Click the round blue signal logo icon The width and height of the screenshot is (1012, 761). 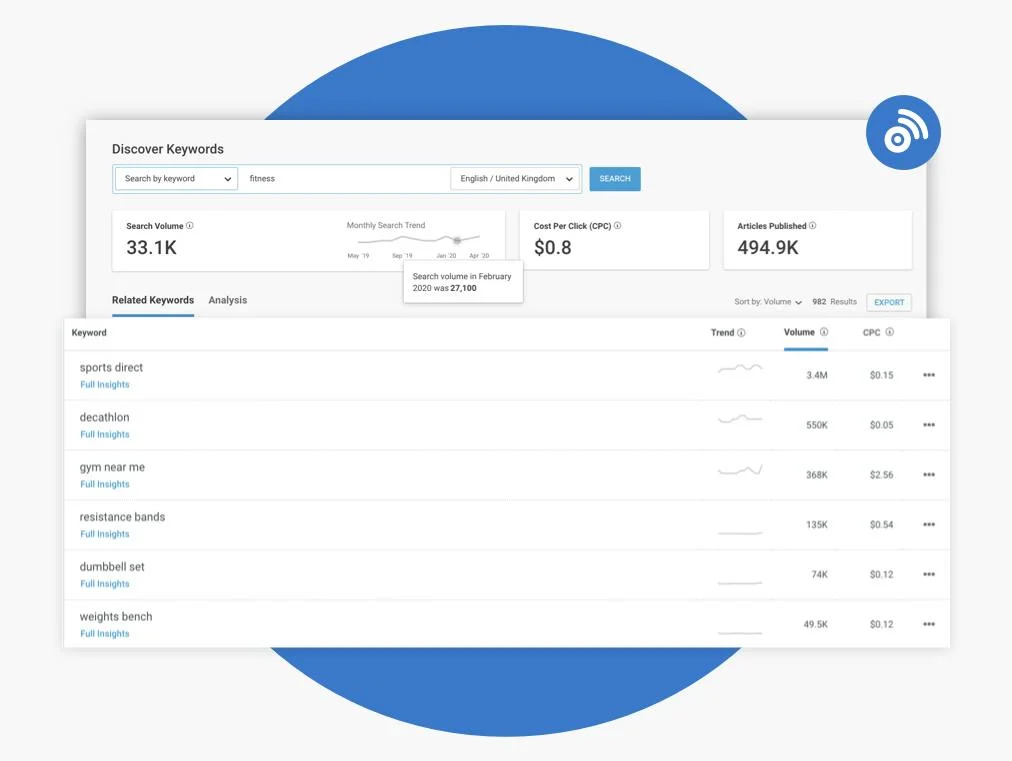(903, 132)
